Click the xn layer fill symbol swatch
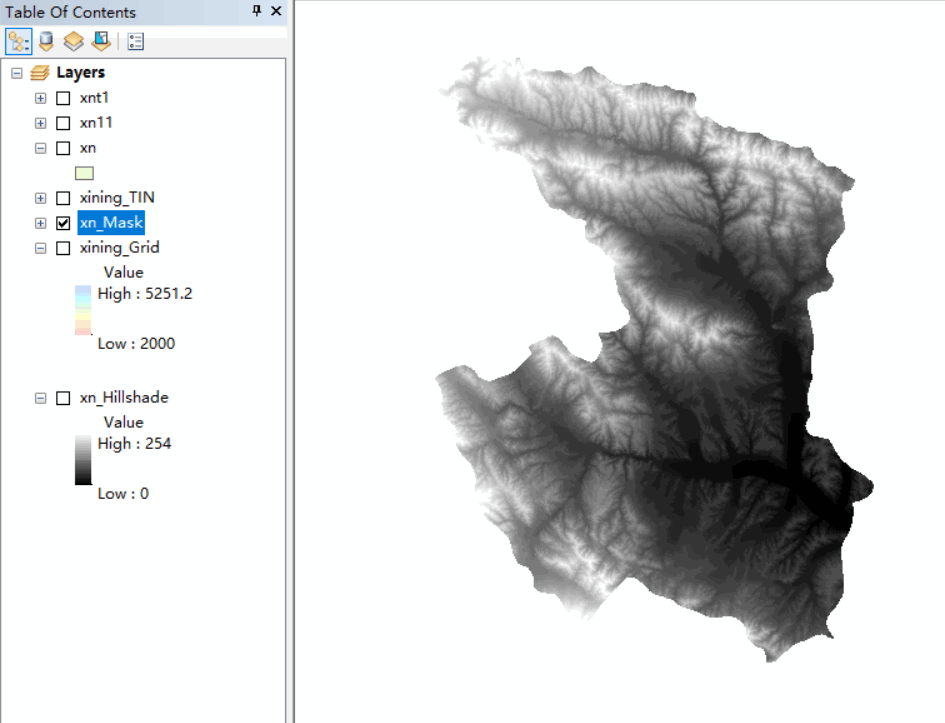Image resolution: width=945 pixels, height=723 pixels. [84, 174]
